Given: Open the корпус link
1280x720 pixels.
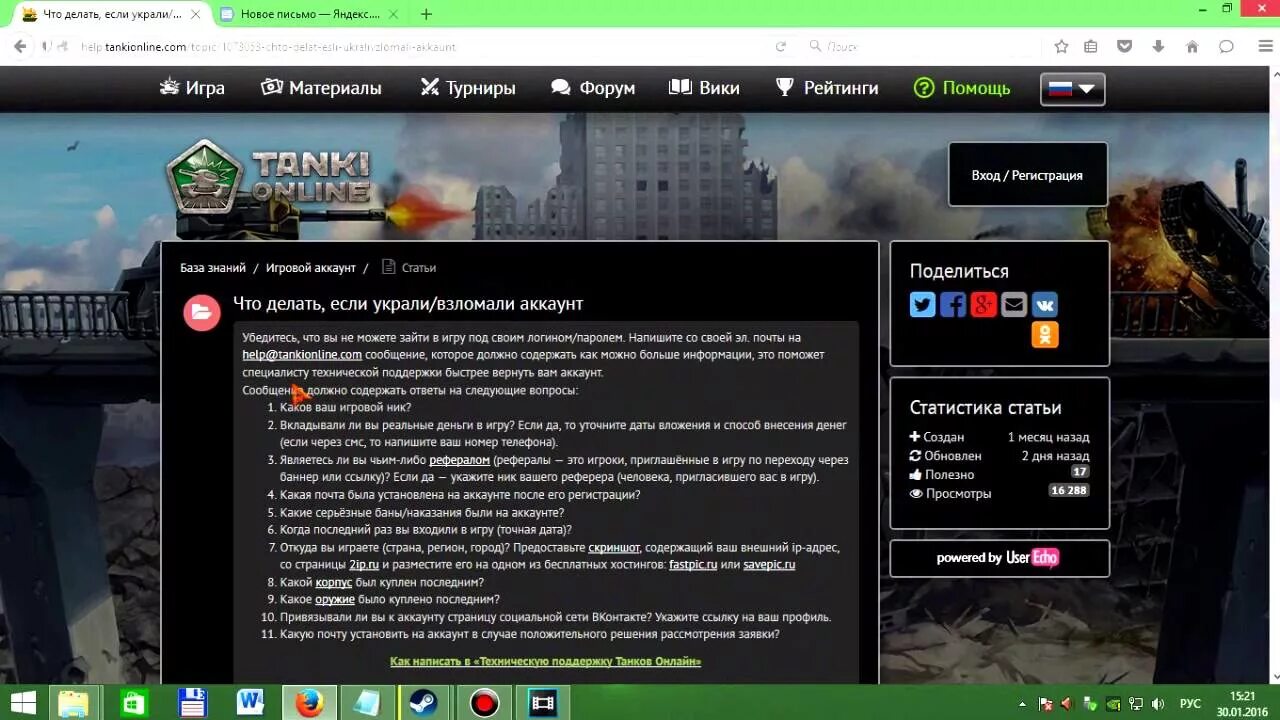Looking at the screenshot, I should pos(334,583).
